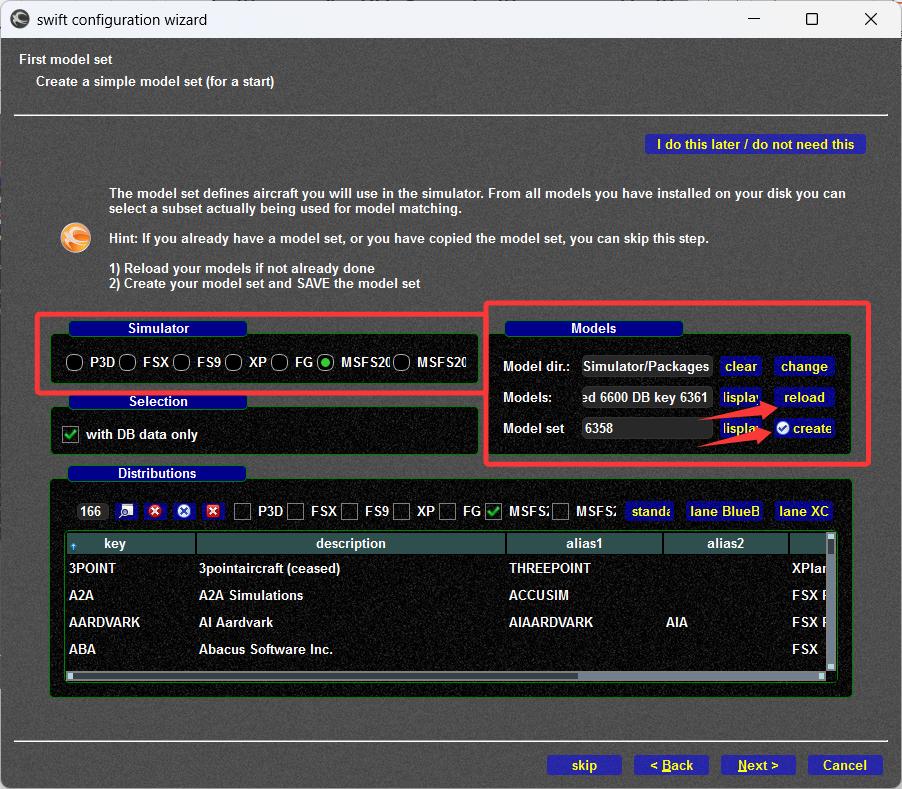Tick the XP checkbox in Distributions
902x789 pixels.
click(402, 511)
